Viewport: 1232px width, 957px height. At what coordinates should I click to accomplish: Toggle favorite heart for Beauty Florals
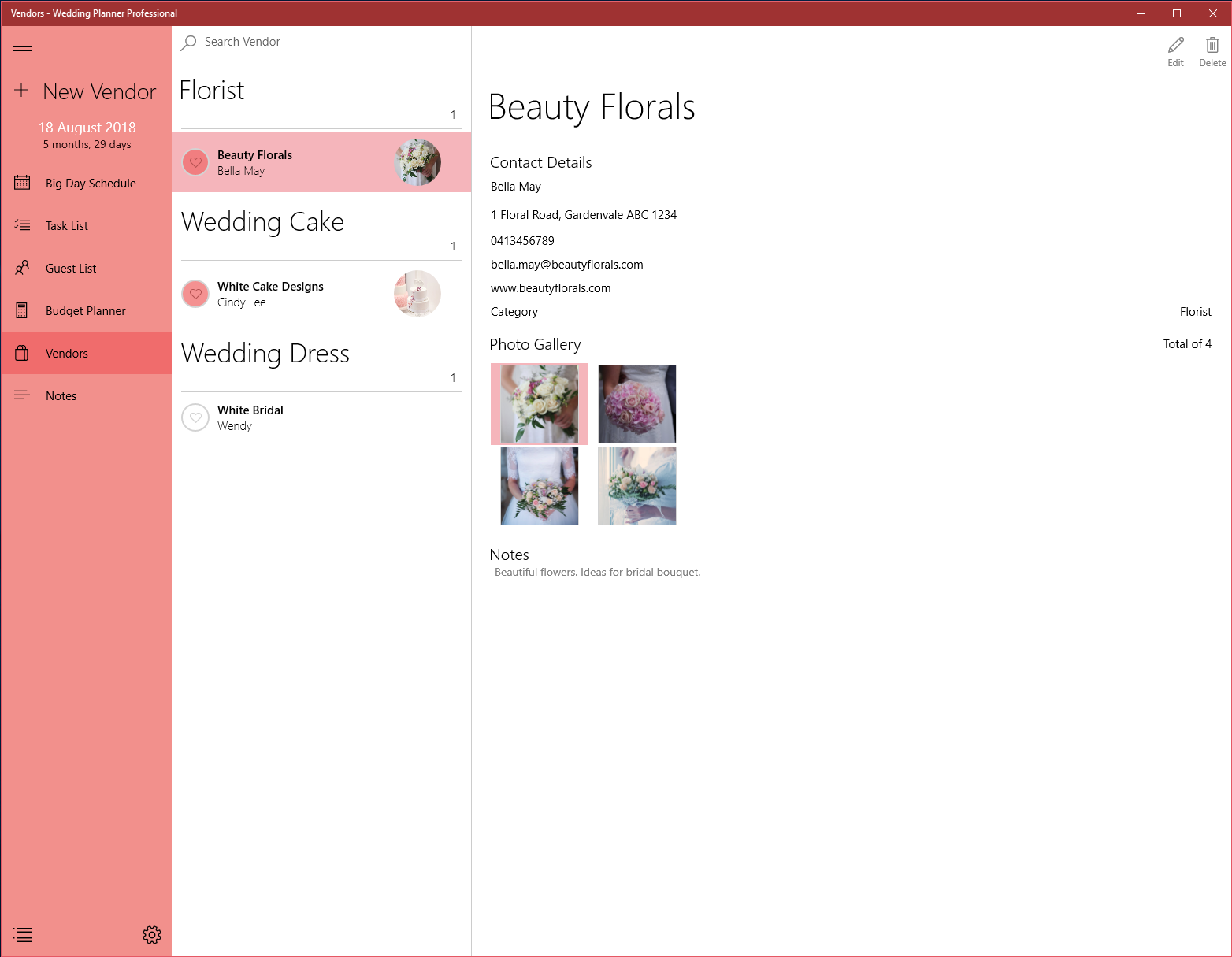pyautogui.click(x=195, y=162)
